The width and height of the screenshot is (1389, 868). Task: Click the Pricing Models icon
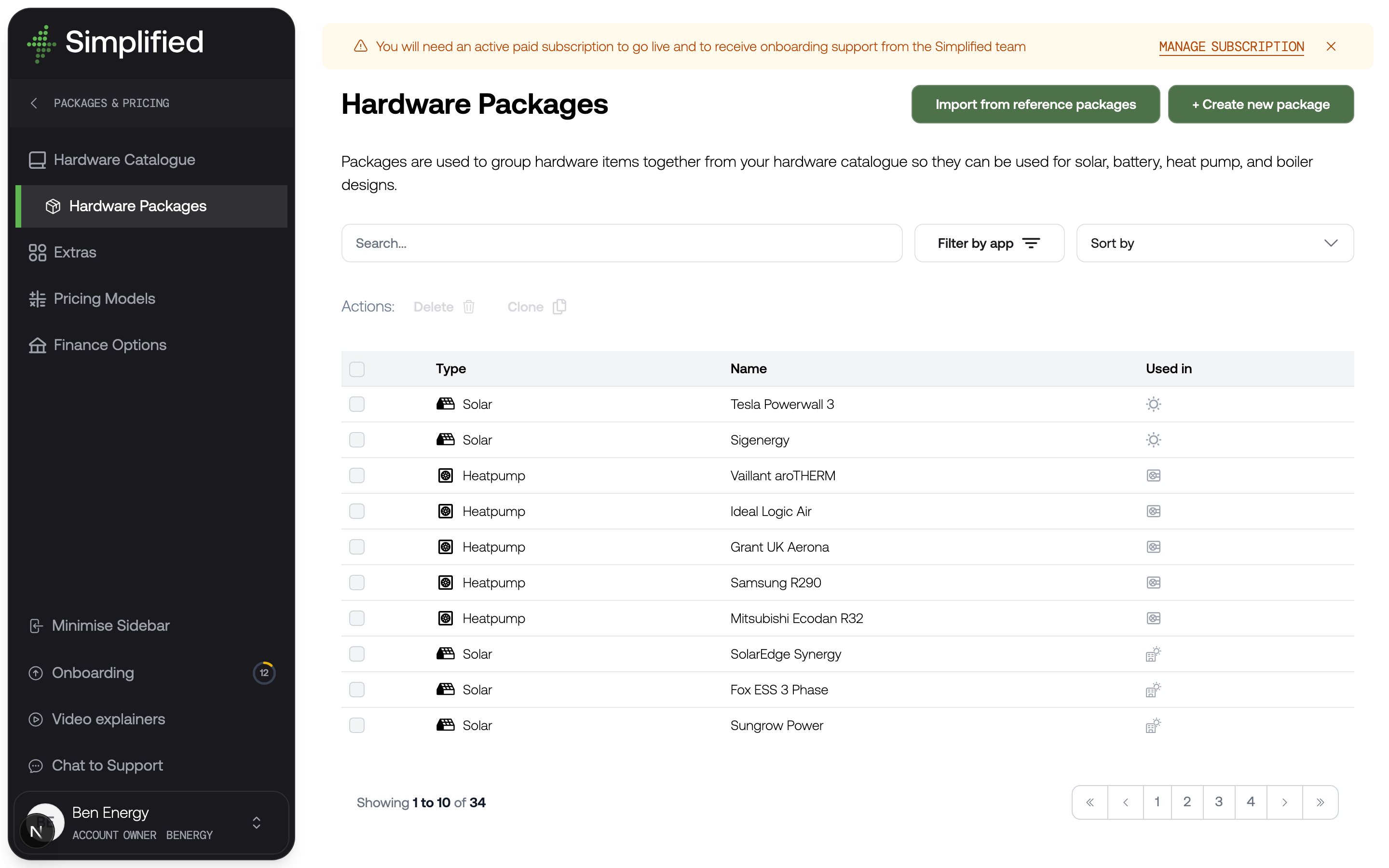[37, 298]
